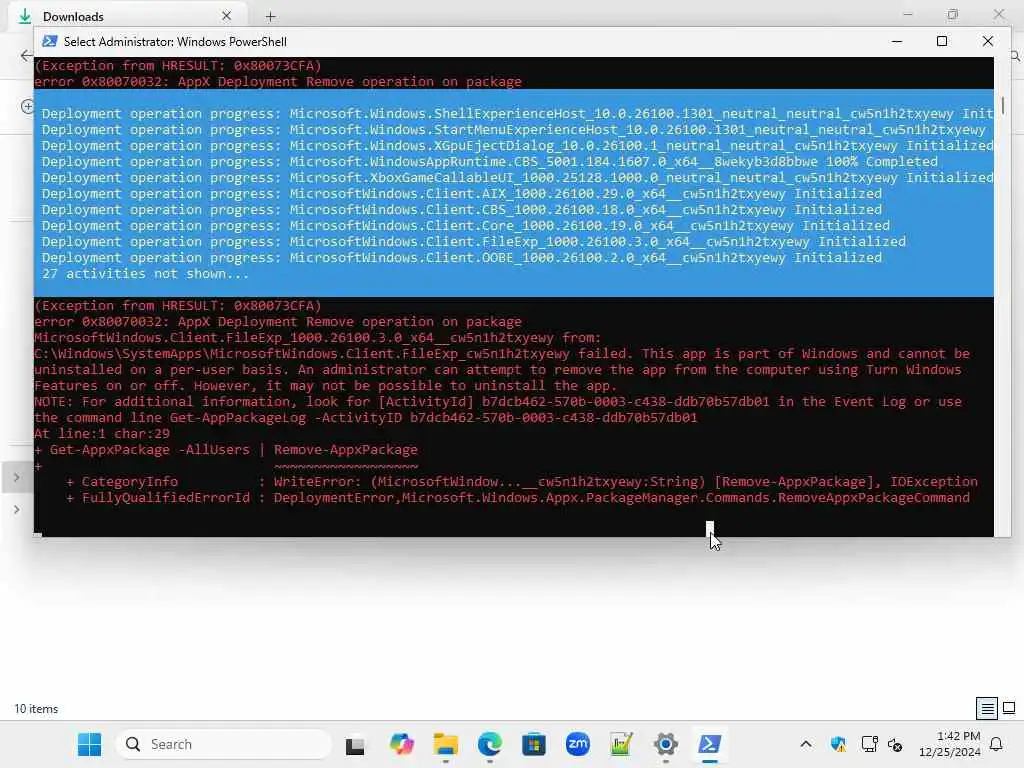Expand lower navigation pane chevron in Explorer
The width and height of the screenshot is (1024, 768).
point(17,509)
